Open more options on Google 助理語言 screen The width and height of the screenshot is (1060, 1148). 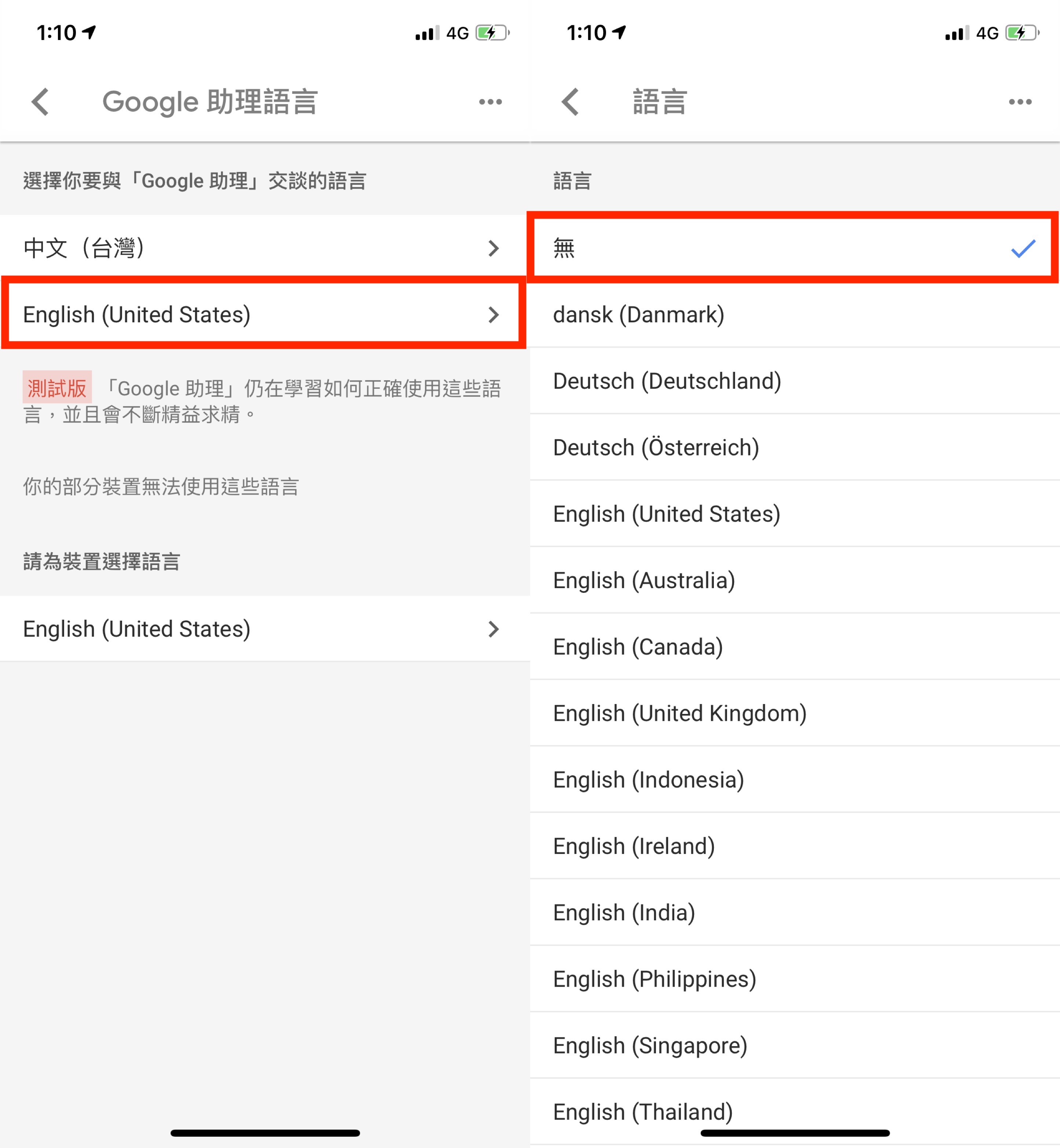(491, 102)
